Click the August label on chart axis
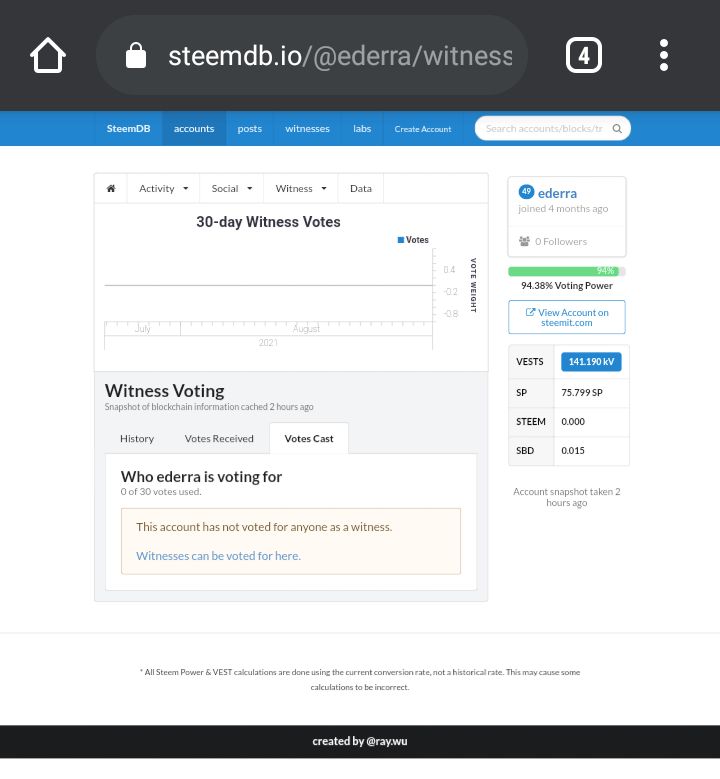This screenshot has height=779, width=720. point(307,328)
